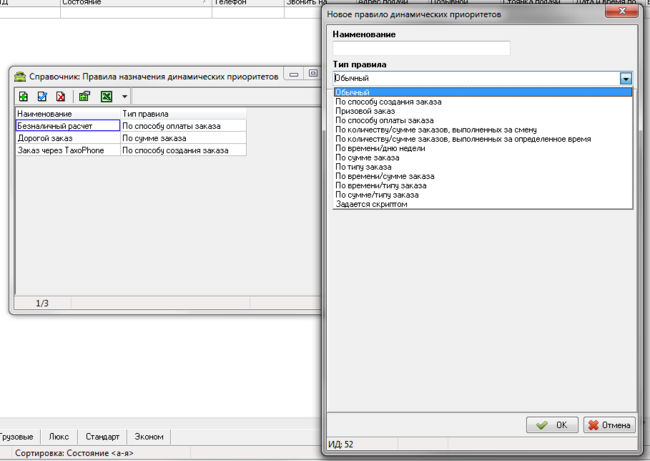Image resolution: width=650 pixels, height=461 pixels.
Task: Switch to the Люкс tab
Action: click(59, 437)
